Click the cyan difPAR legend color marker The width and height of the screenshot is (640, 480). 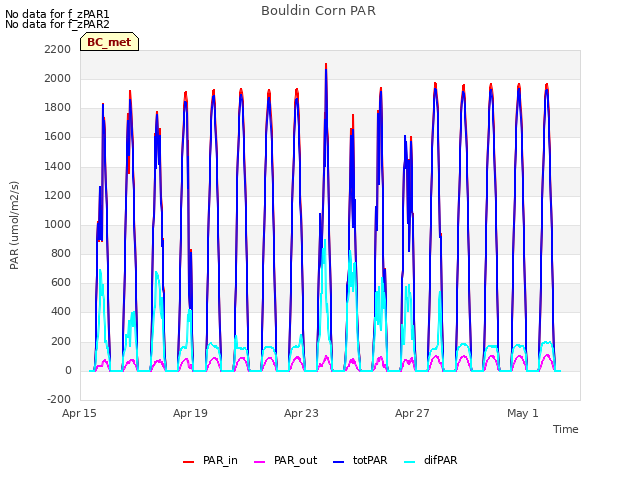click(x=409, y=462)
